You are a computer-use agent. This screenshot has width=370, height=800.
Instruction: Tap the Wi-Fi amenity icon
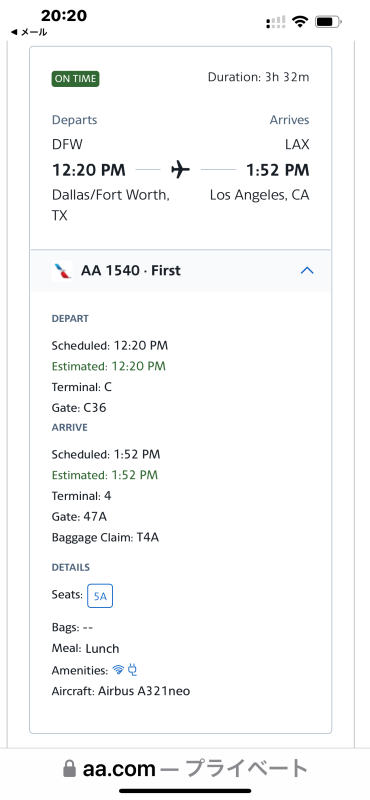coord(118,670)
